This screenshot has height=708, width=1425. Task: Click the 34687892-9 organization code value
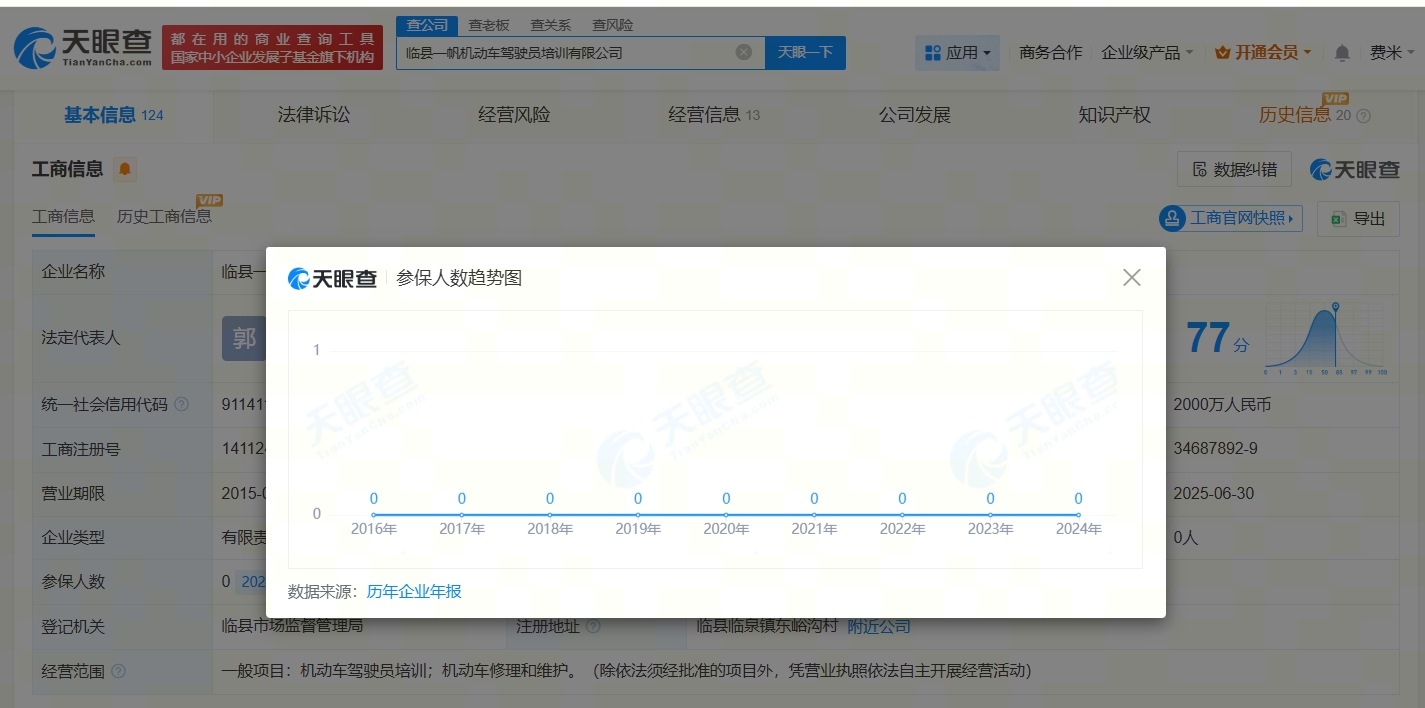click(1216, 449)
